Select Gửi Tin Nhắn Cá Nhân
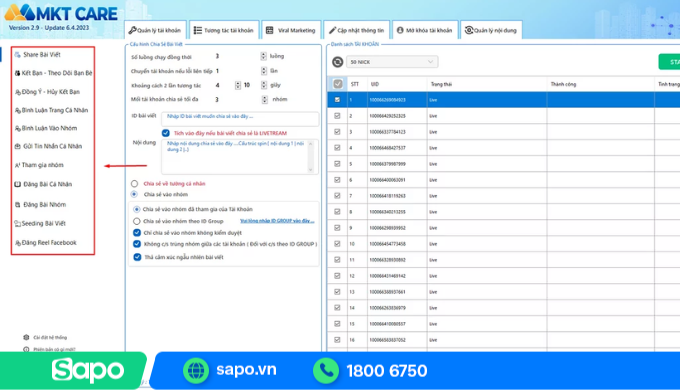 pyautogui.click(x=48, y=147)
